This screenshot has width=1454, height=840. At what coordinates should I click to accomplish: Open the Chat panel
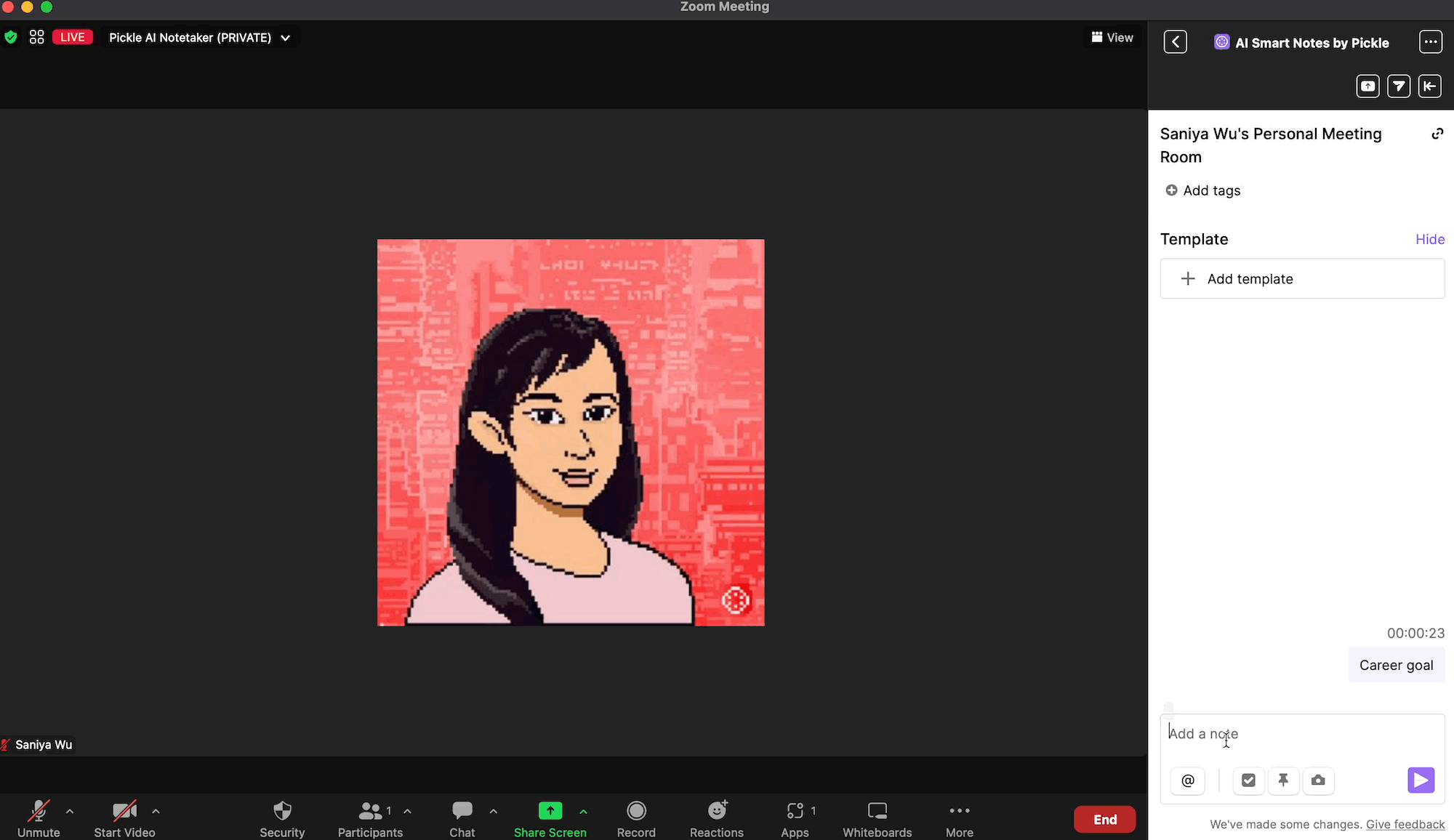[x=462, y=818]
